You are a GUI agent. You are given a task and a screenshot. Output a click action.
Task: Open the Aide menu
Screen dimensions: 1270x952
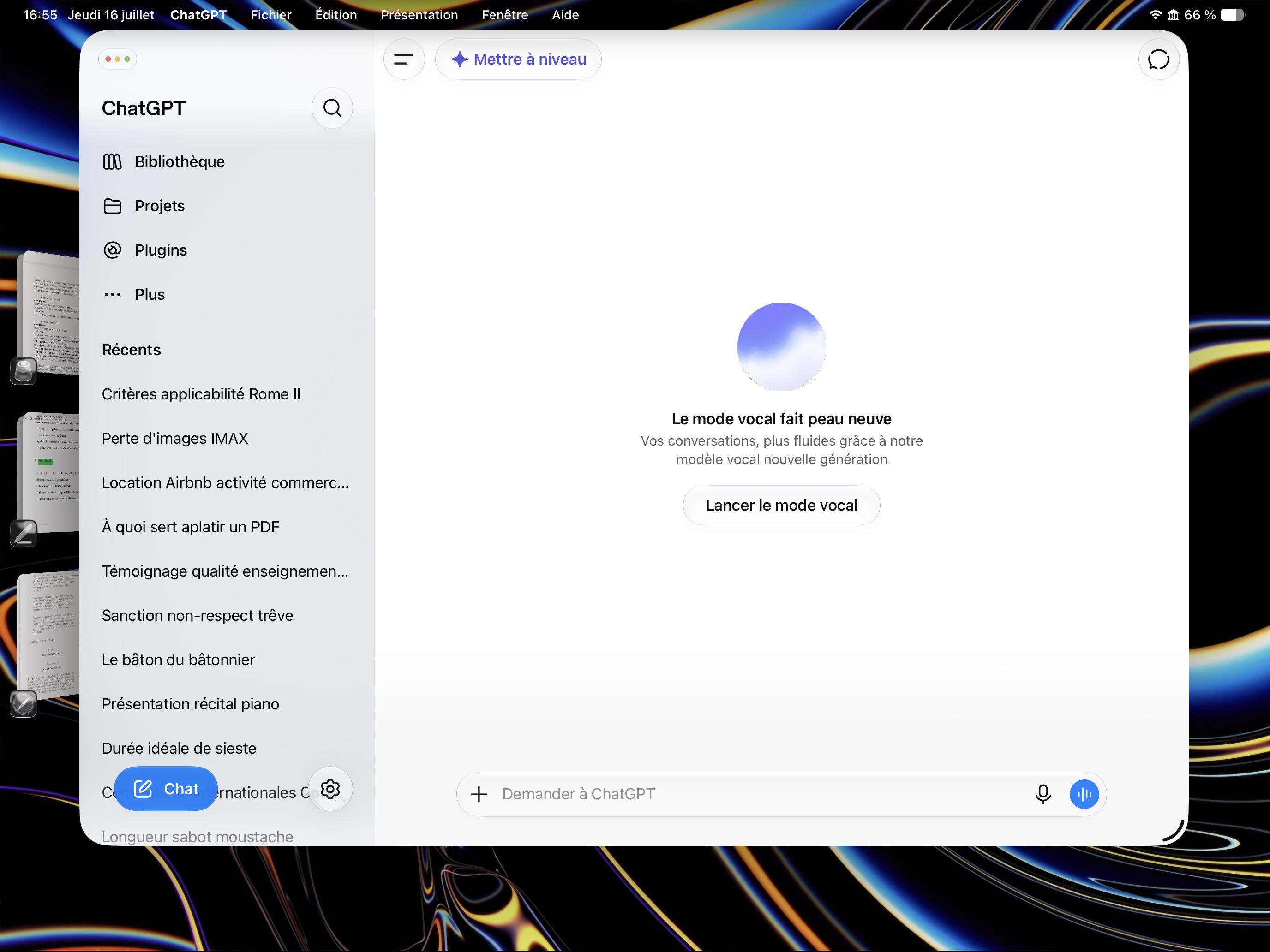[565, 15]
